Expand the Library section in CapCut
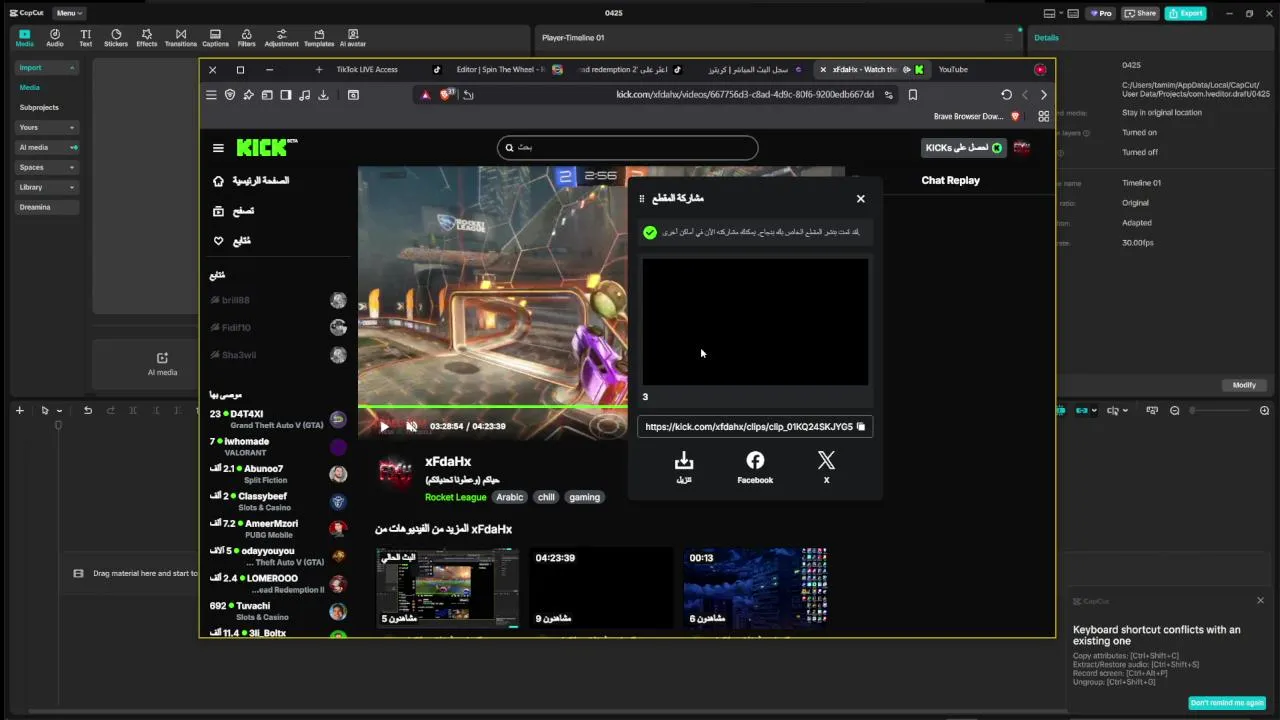 (47, 187)
